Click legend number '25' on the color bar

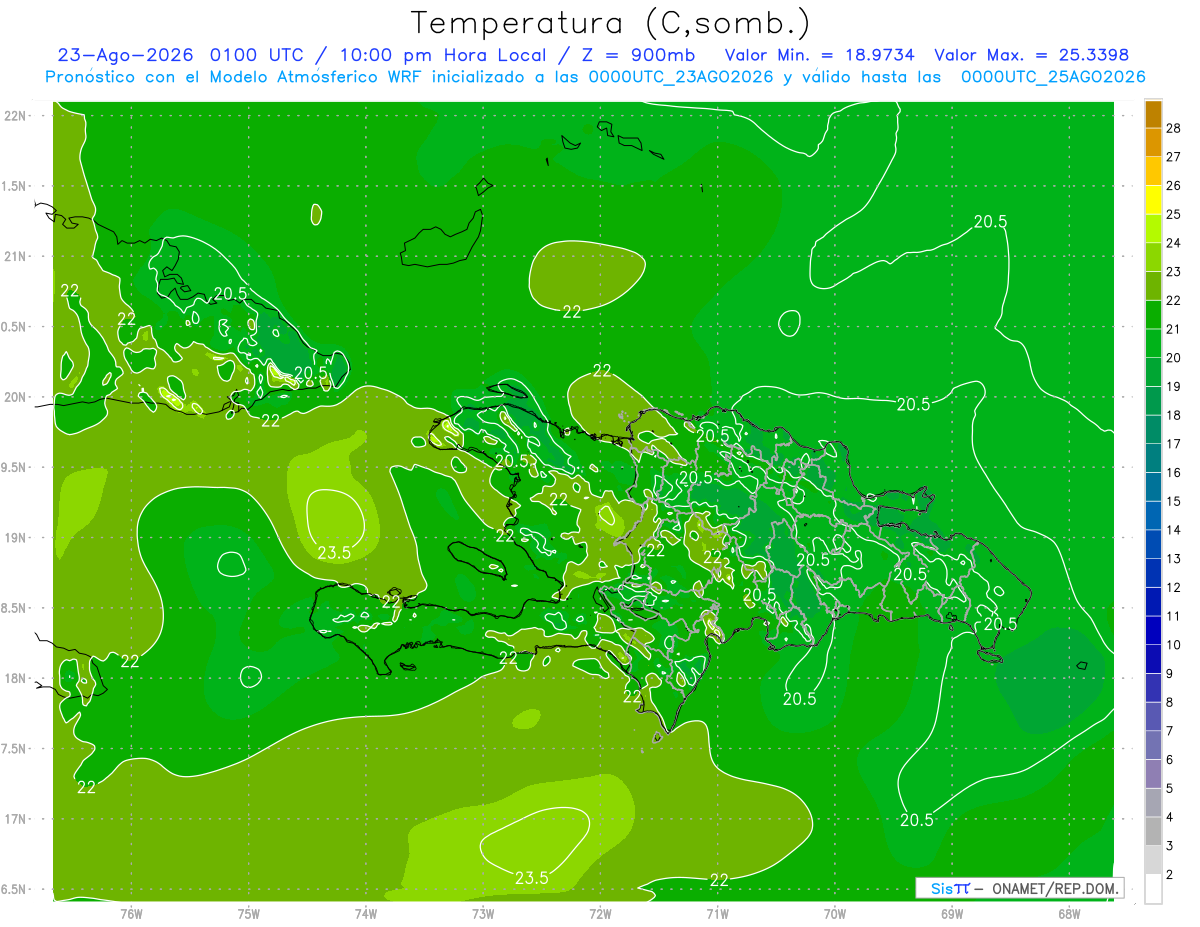click(1174, 214)
